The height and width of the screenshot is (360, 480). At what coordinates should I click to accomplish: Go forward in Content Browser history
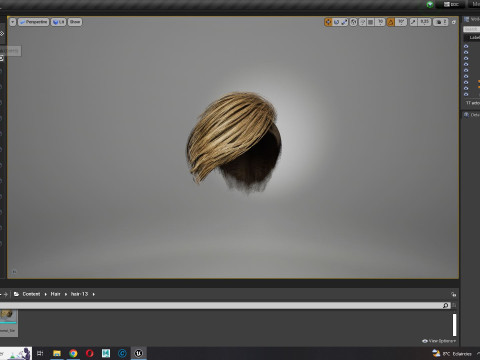(x=5, y=294)
